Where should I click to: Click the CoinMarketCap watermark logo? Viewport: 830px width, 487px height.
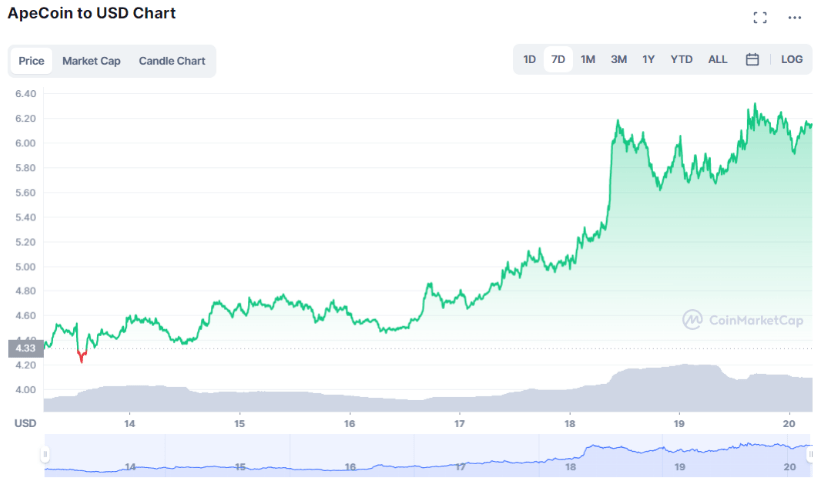tap(743, 320)
